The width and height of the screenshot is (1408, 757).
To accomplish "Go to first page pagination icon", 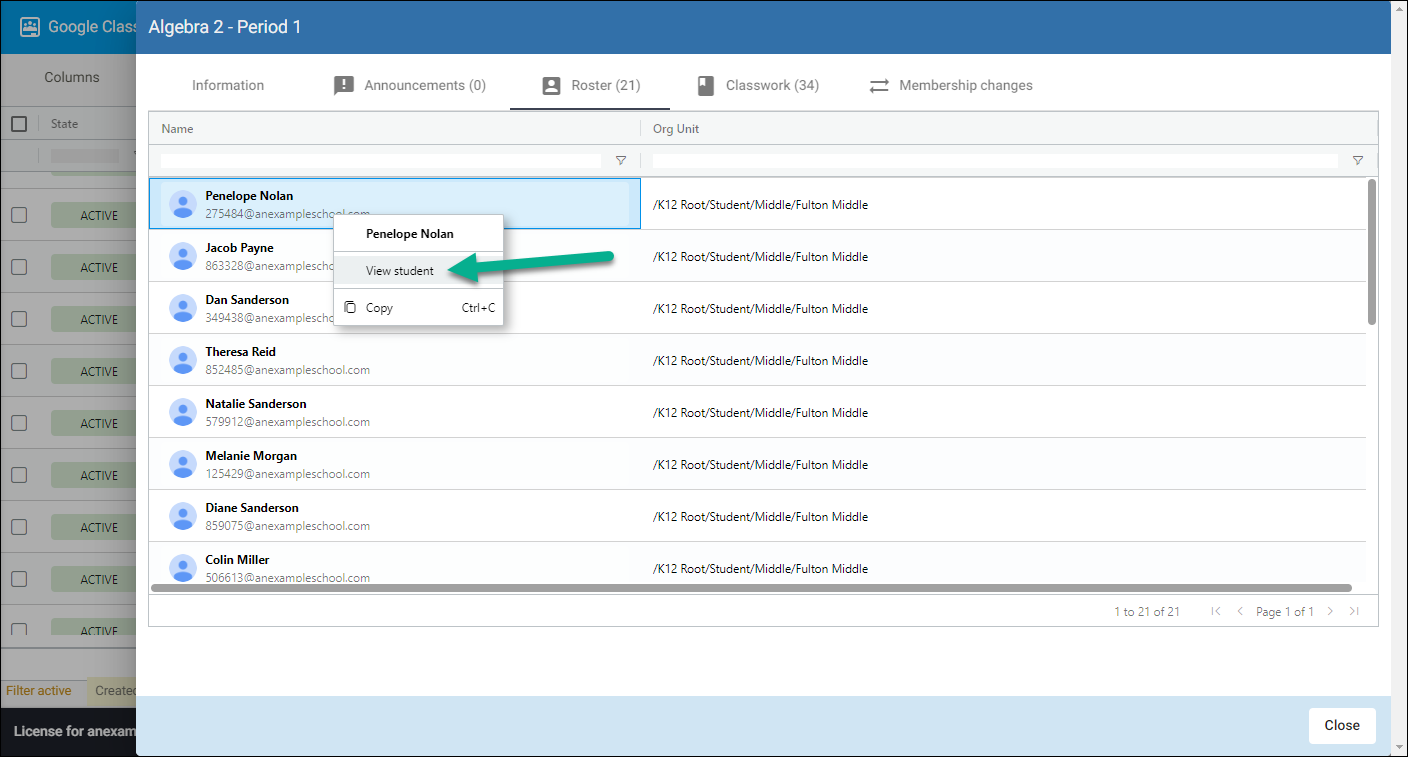I will (1215, 611).
